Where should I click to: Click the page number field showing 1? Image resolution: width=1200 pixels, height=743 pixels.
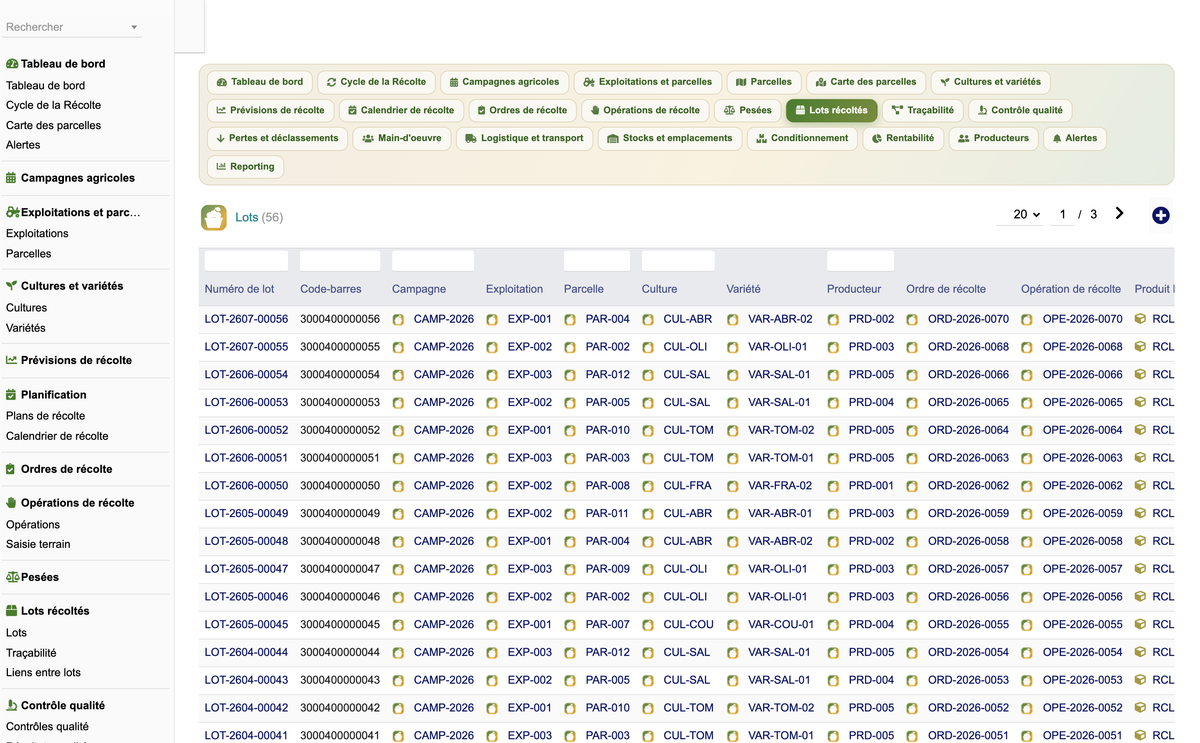(1062, 214)
